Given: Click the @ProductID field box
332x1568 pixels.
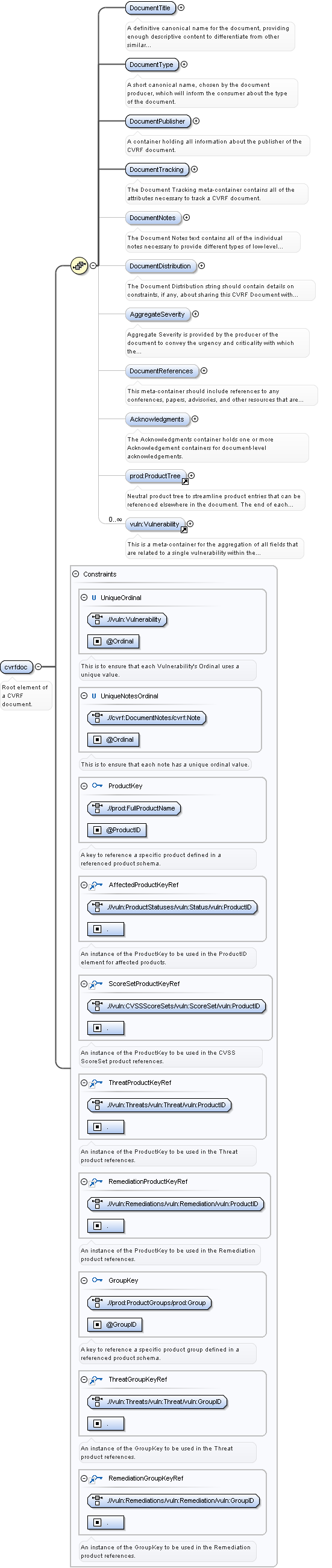Looking at the screenshot, I should pos(117,830).
